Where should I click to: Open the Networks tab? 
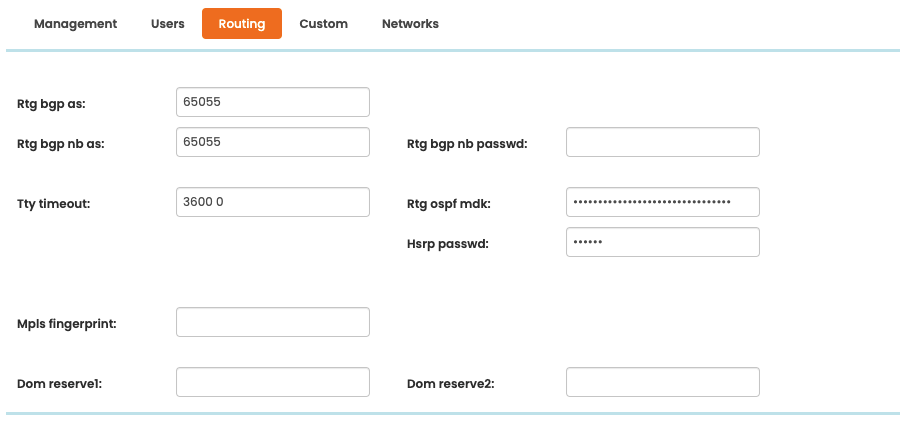pos(410,24)
